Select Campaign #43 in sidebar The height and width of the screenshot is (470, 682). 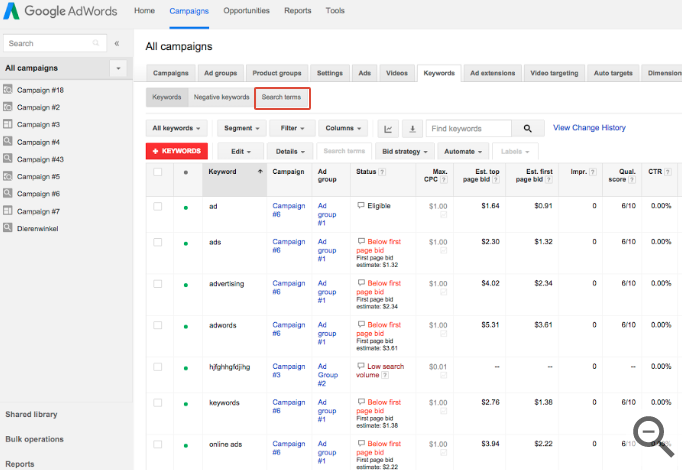tap(40, 159)
